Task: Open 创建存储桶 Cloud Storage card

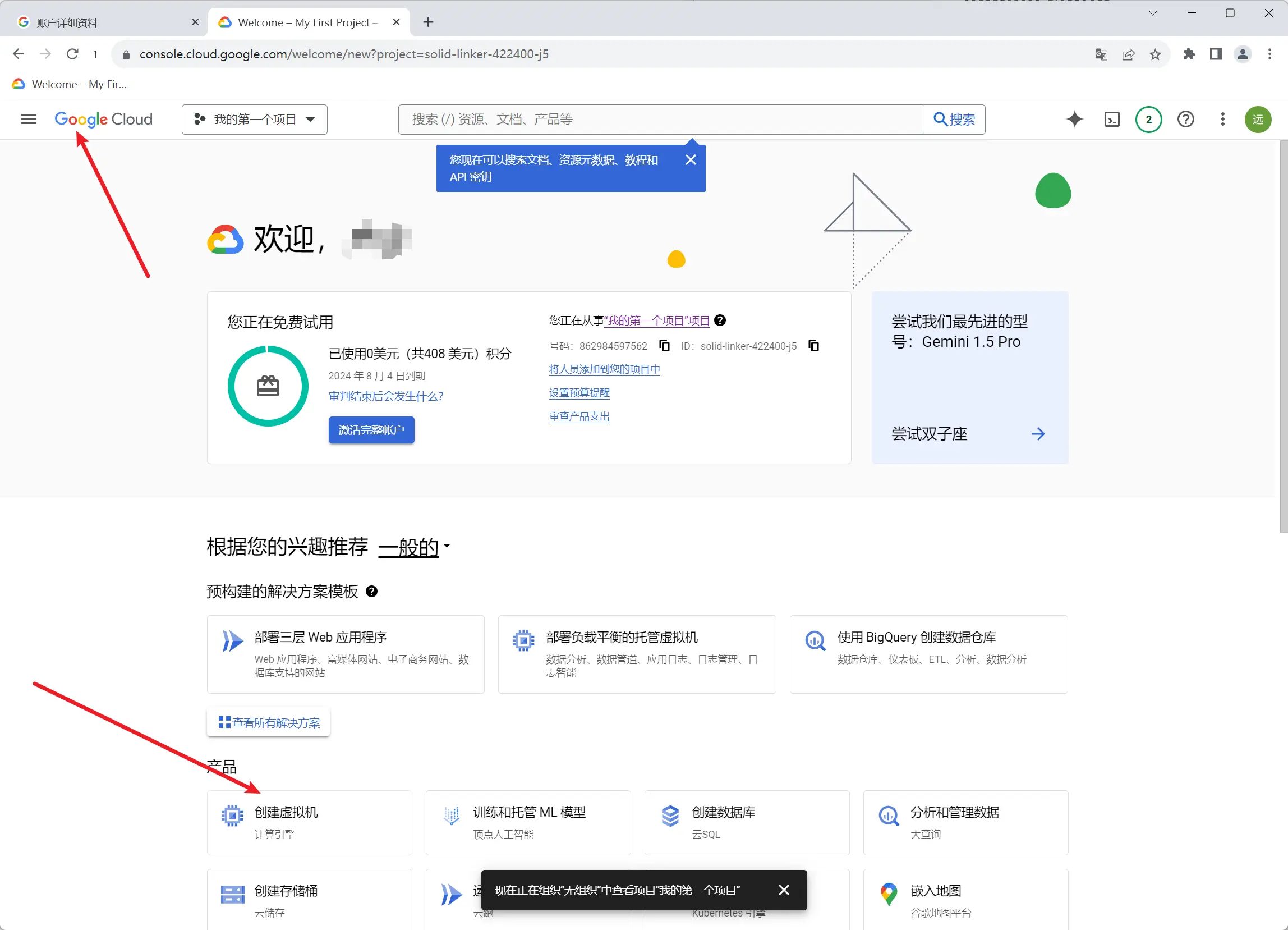Action: coord(310,900)
